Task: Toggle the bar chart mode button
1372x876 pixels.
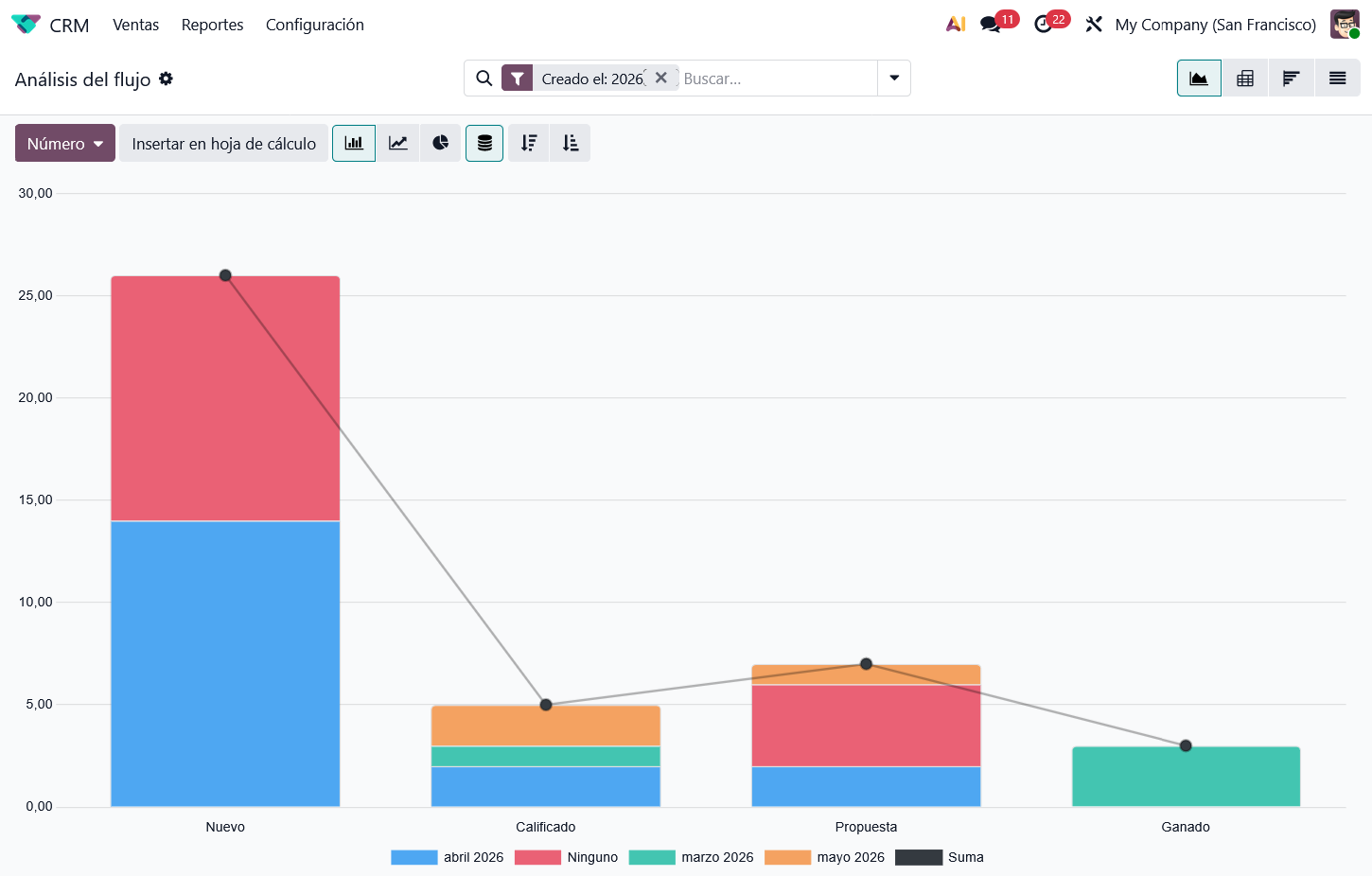Action: coord(354,143)
